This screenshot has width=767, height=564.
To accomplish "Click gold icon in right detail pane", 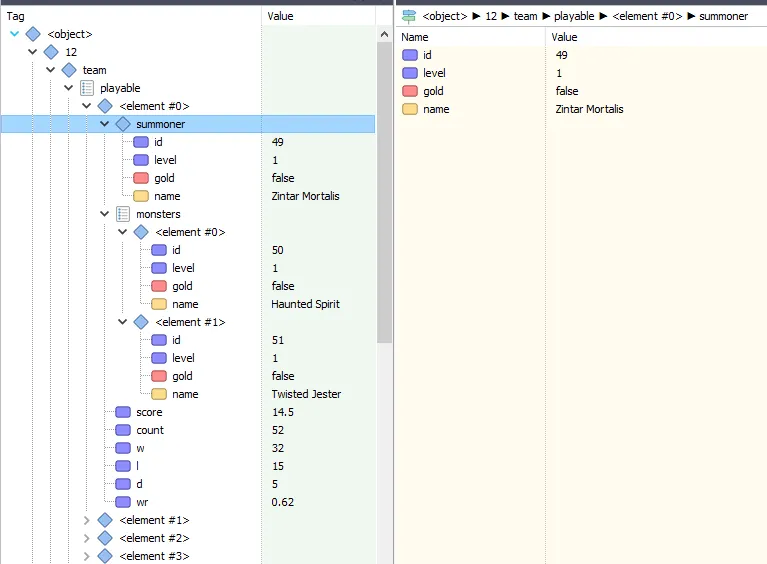I will tap(410, 91).
